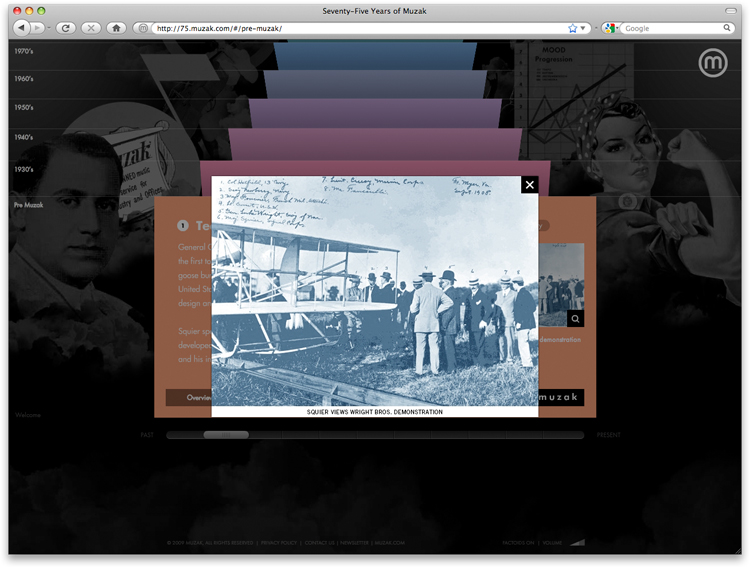Adjust the volume wedge control in the footer
750x568 pixels.
[577, 542]
